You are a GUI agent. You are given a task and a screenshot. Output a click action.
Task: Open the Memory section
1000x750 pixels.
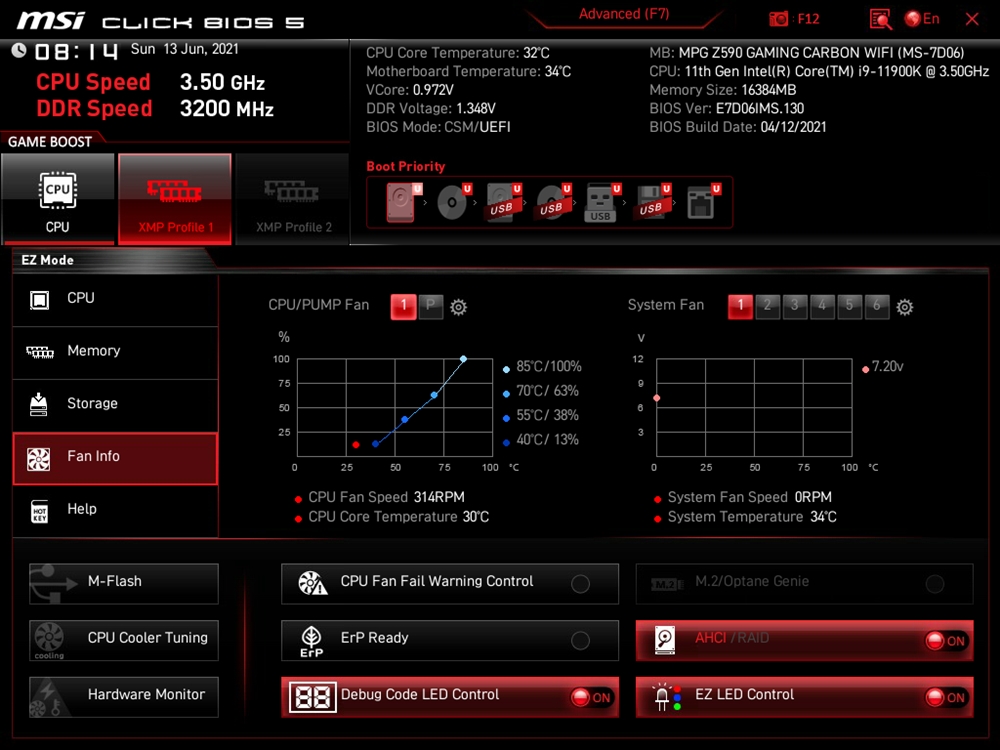(x=115, y=352)
